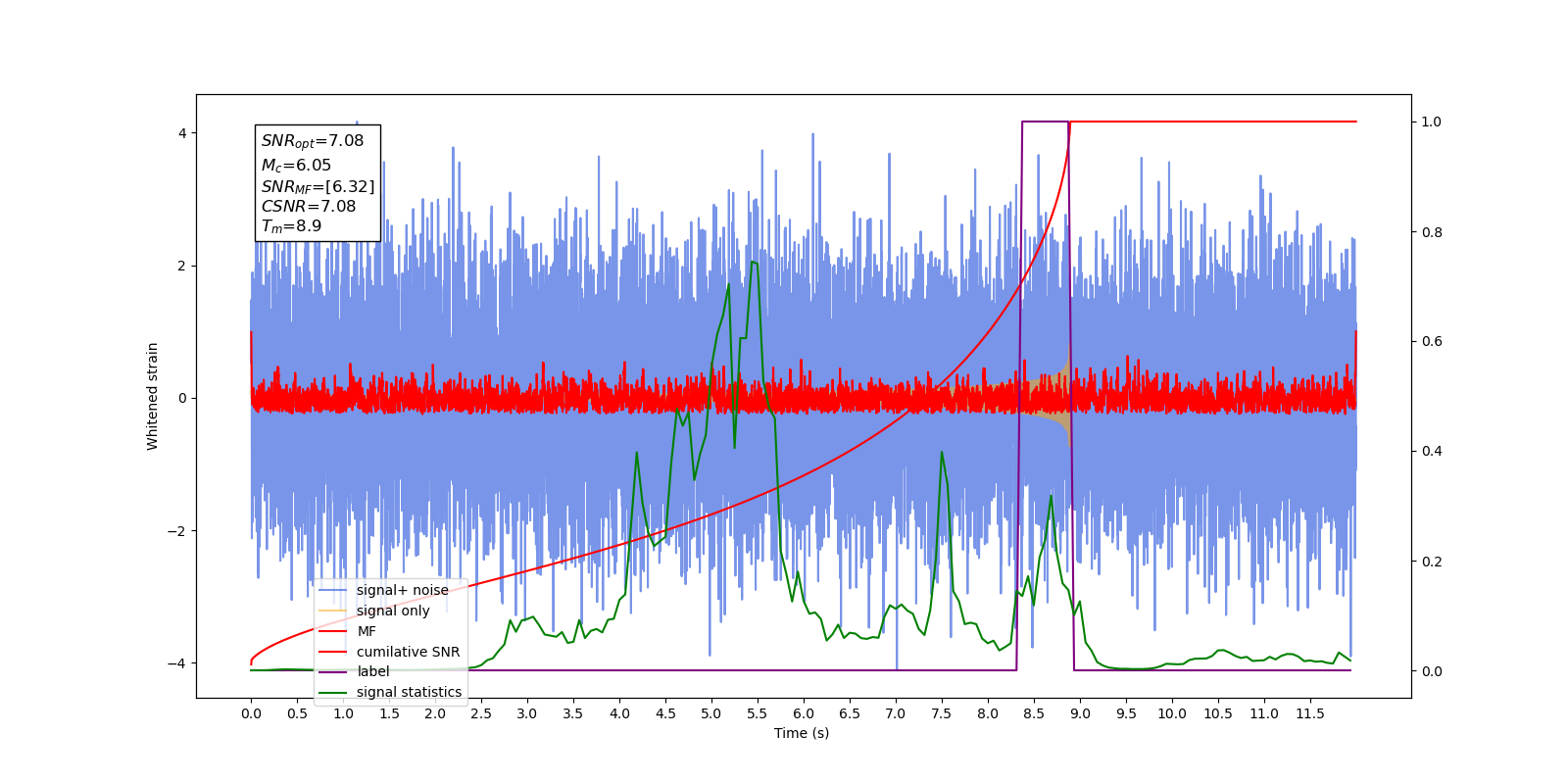The width and height of the screenshot is (1568, 784).
Task: Click the right y-axis tick label 0.4
Action: pos(1432,452)
